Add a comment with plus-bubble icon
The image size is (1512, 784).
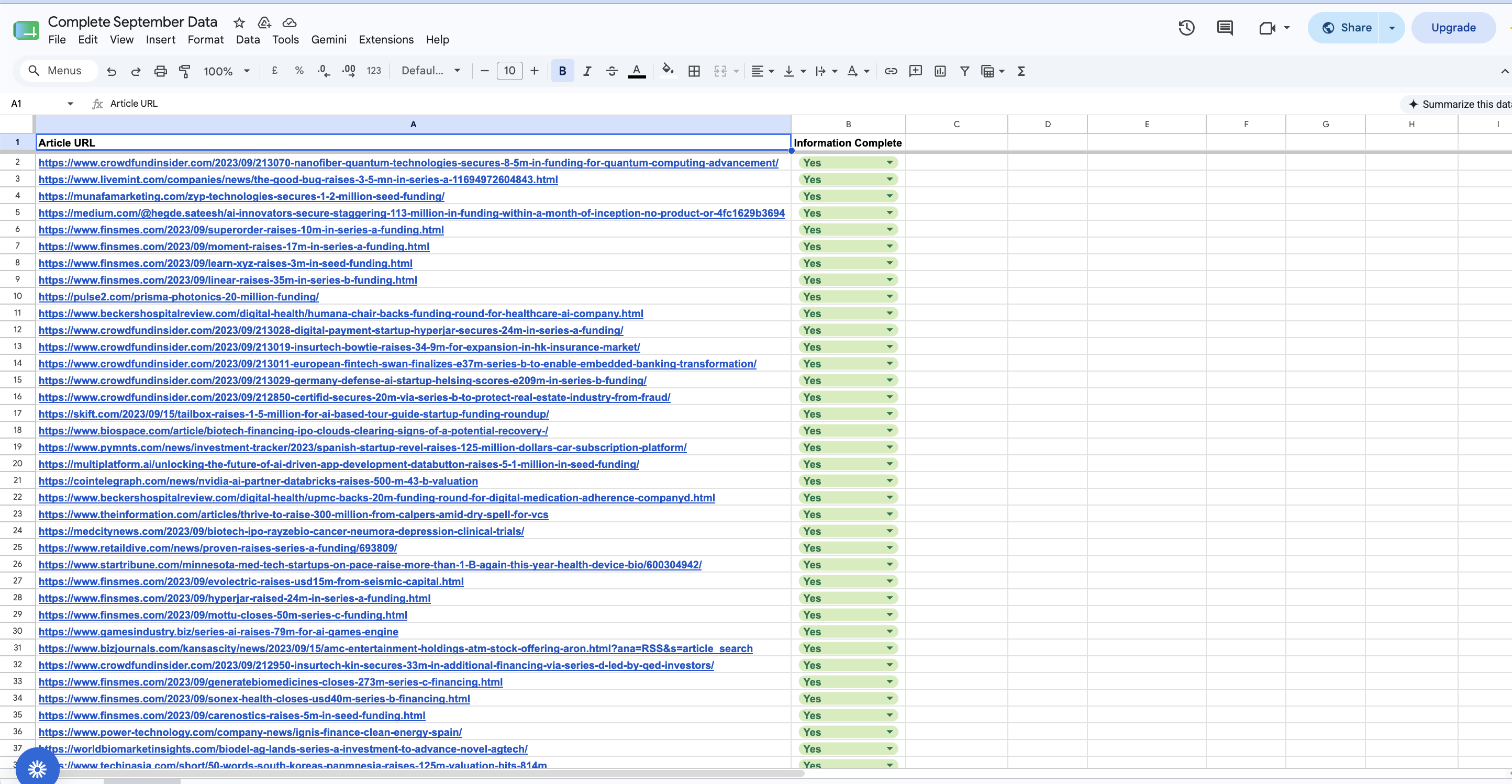[x=915, y=71]
